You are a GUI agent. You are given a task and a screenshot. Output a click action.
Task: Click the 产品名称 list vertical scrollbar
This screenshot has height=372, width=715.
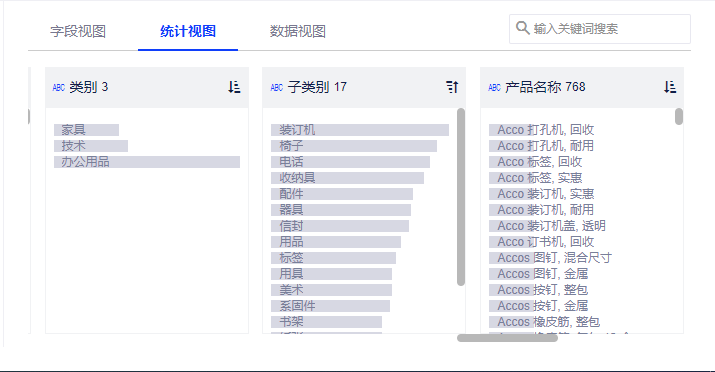click(x=679, y=116)
